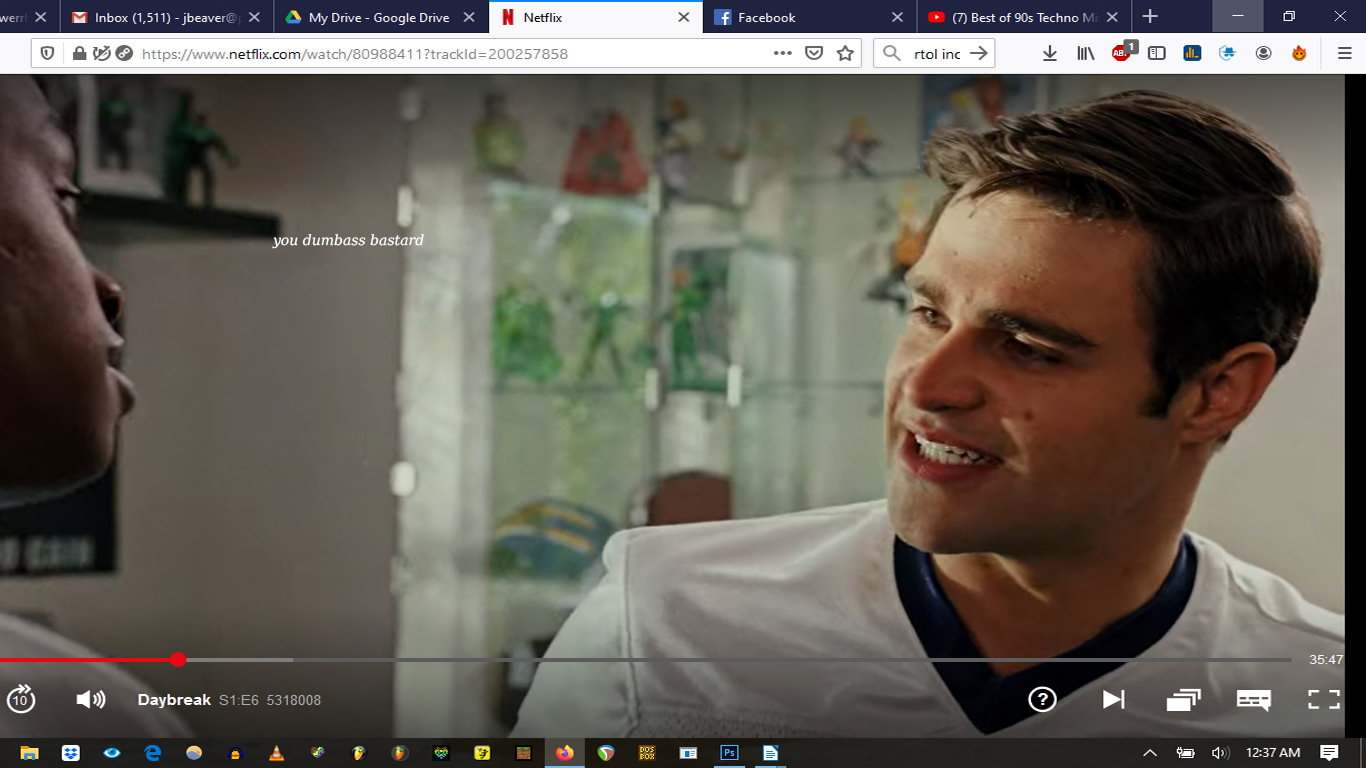Open page actions three-dot menu

point(783,53)
